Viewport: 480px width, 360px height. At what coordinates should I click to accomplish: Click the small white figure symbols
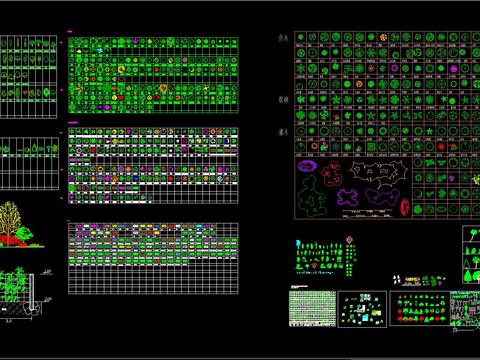click(x=397, y=279)
